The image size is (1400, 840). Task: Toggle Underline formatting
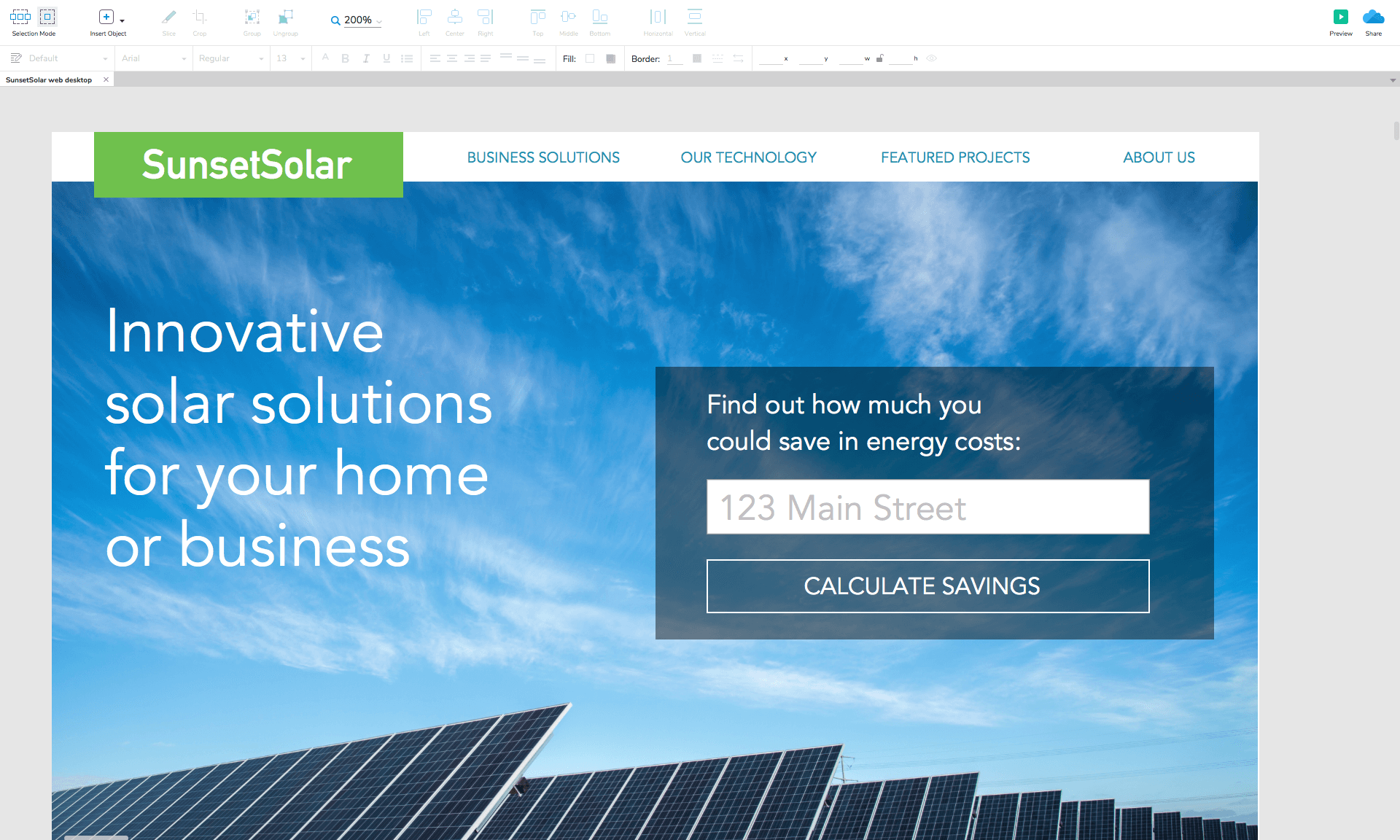(386, 58)
